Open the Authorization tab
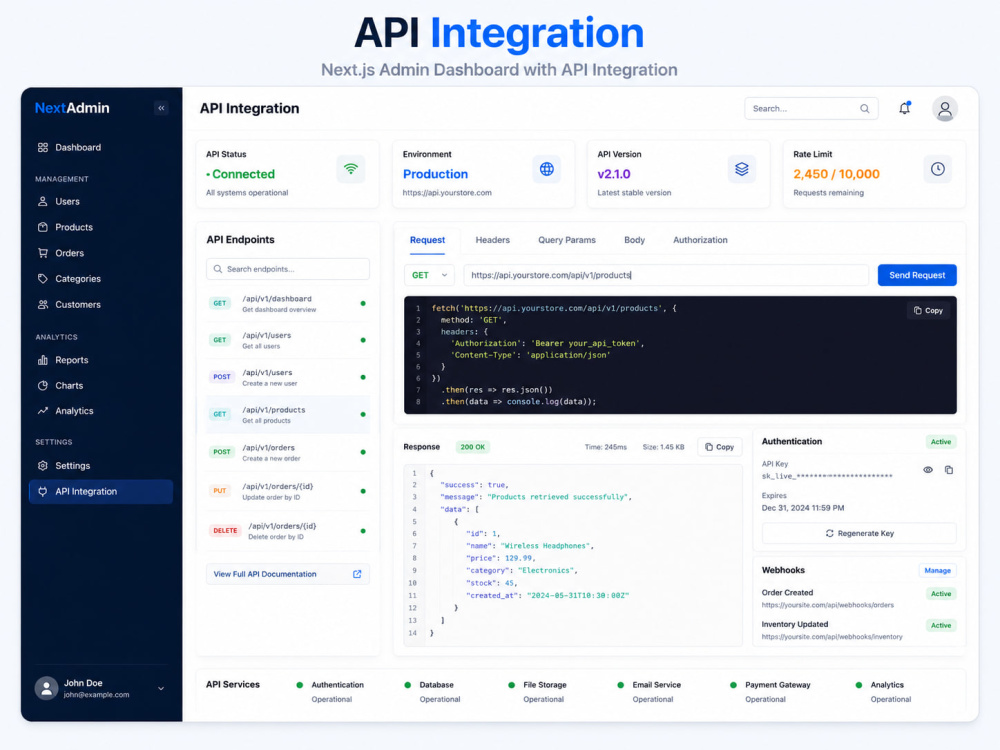The height and width of the screenshot is (750, 1000). 700,240
